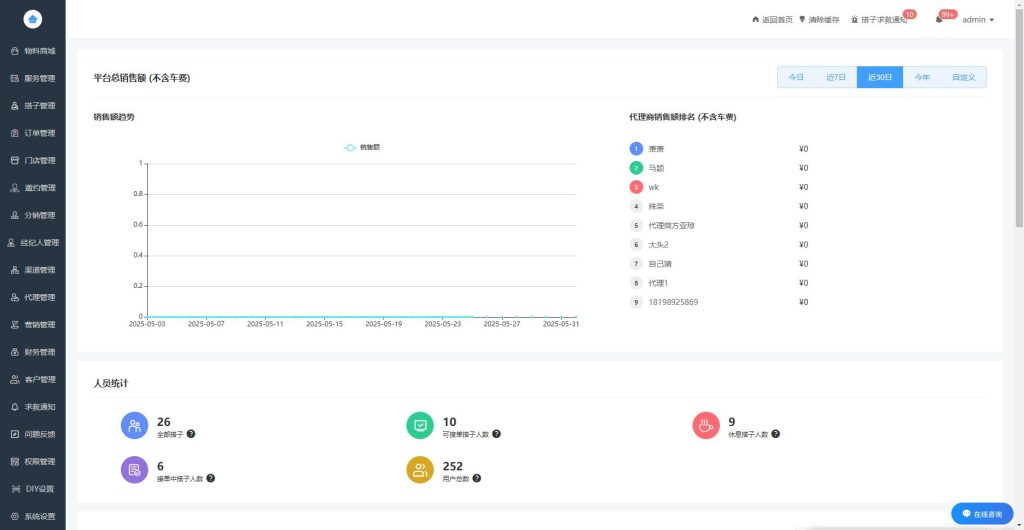Open the 搭子求救通知 alert with 10 badge
This screenshot has height=530, width=1024.
[x=879, y=20]
